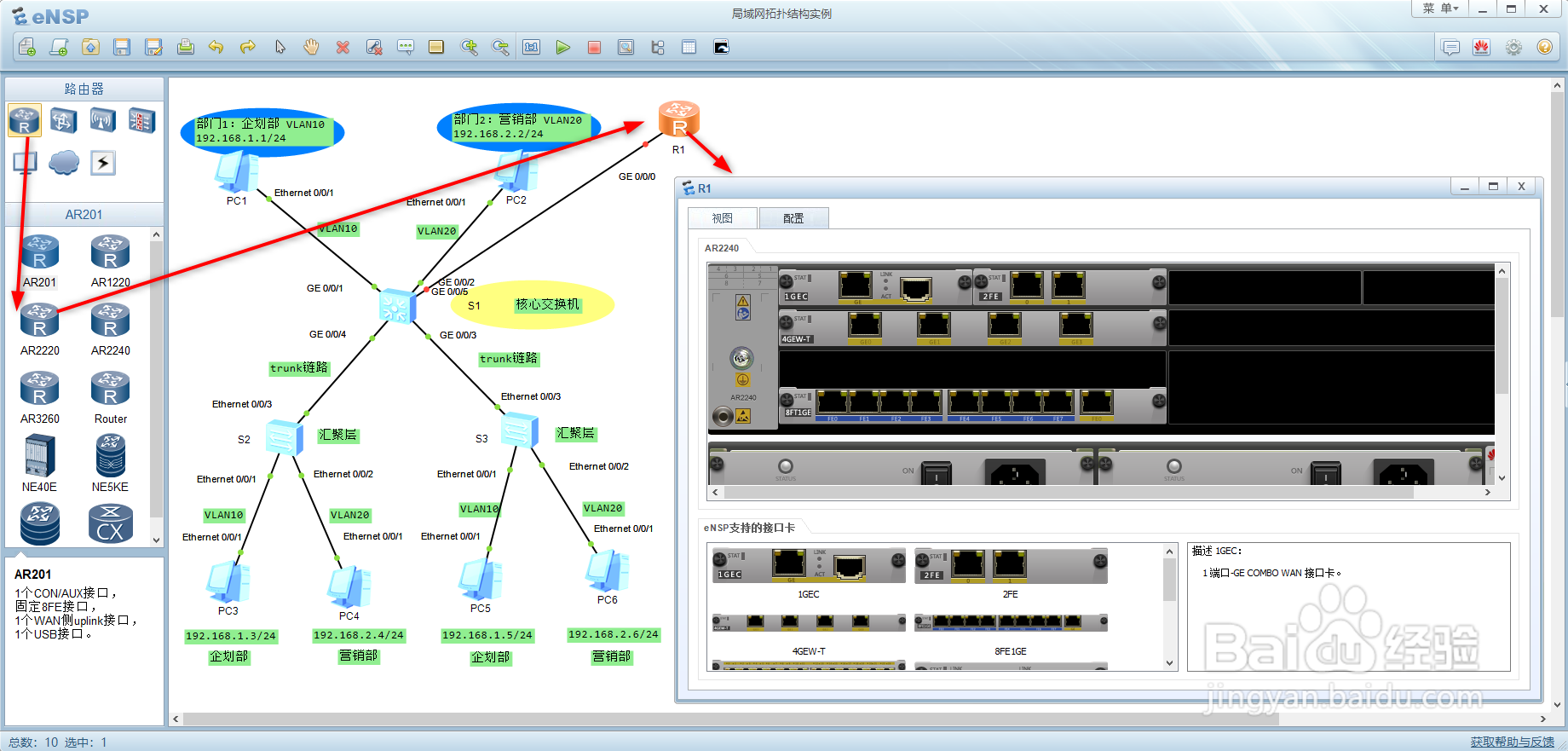Pick the NE40E device model
This screenshot has height=751, width=1568.
click(x=40, y=464)
